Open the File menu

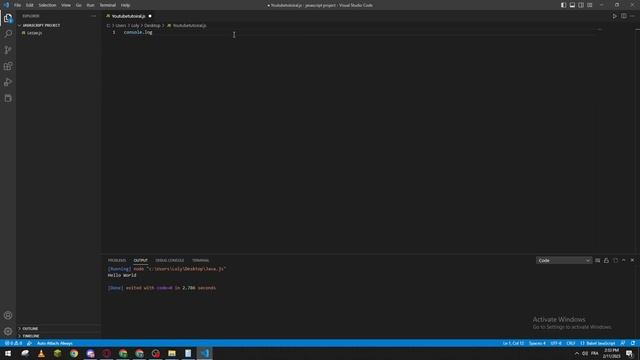pos(17,5)
